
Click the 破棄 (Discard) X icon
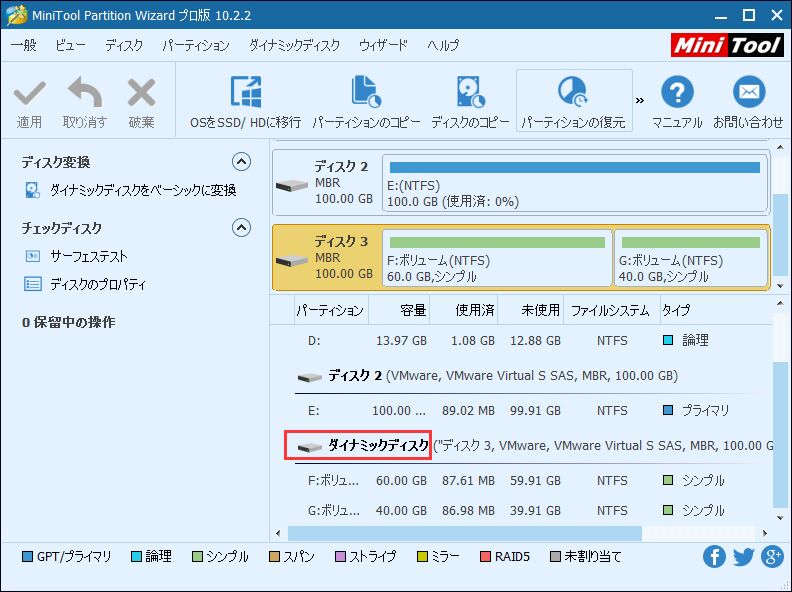coord(141,94)
